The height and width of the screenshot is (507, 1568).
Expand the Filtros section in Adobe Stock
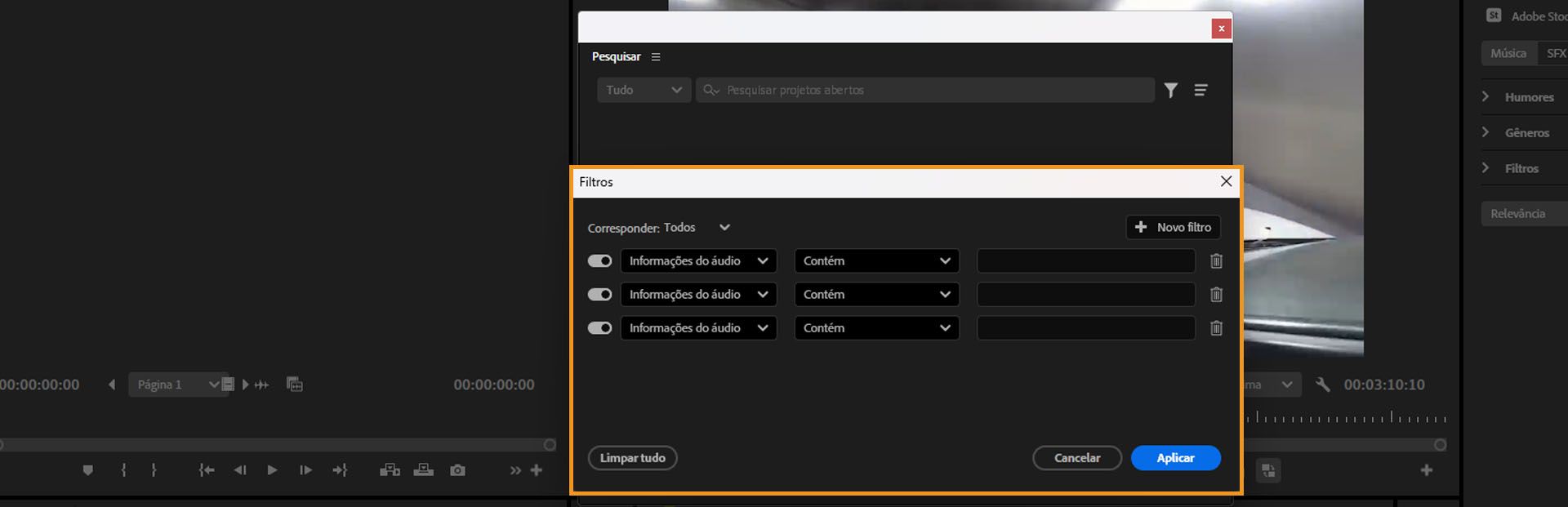pyautogui.click(x=1486, y=168)
